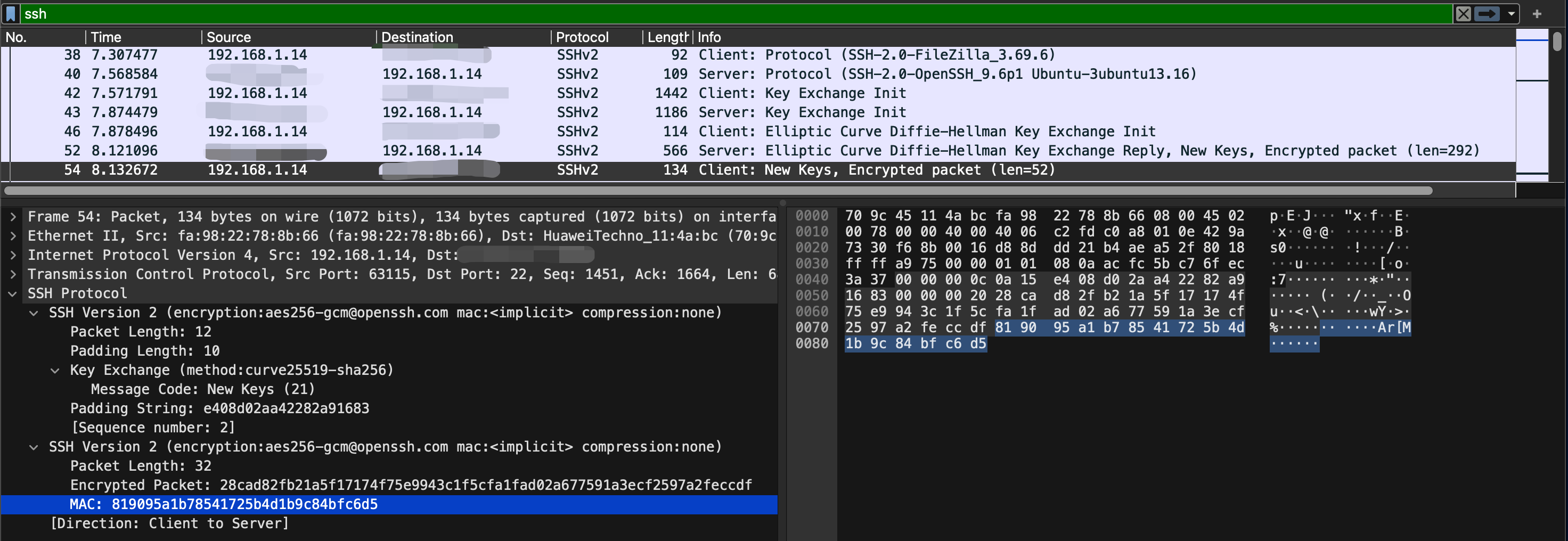Select Message Code: New Keys (21)
The width and height of the screenshot is (1568, 541).
(203, 389)
